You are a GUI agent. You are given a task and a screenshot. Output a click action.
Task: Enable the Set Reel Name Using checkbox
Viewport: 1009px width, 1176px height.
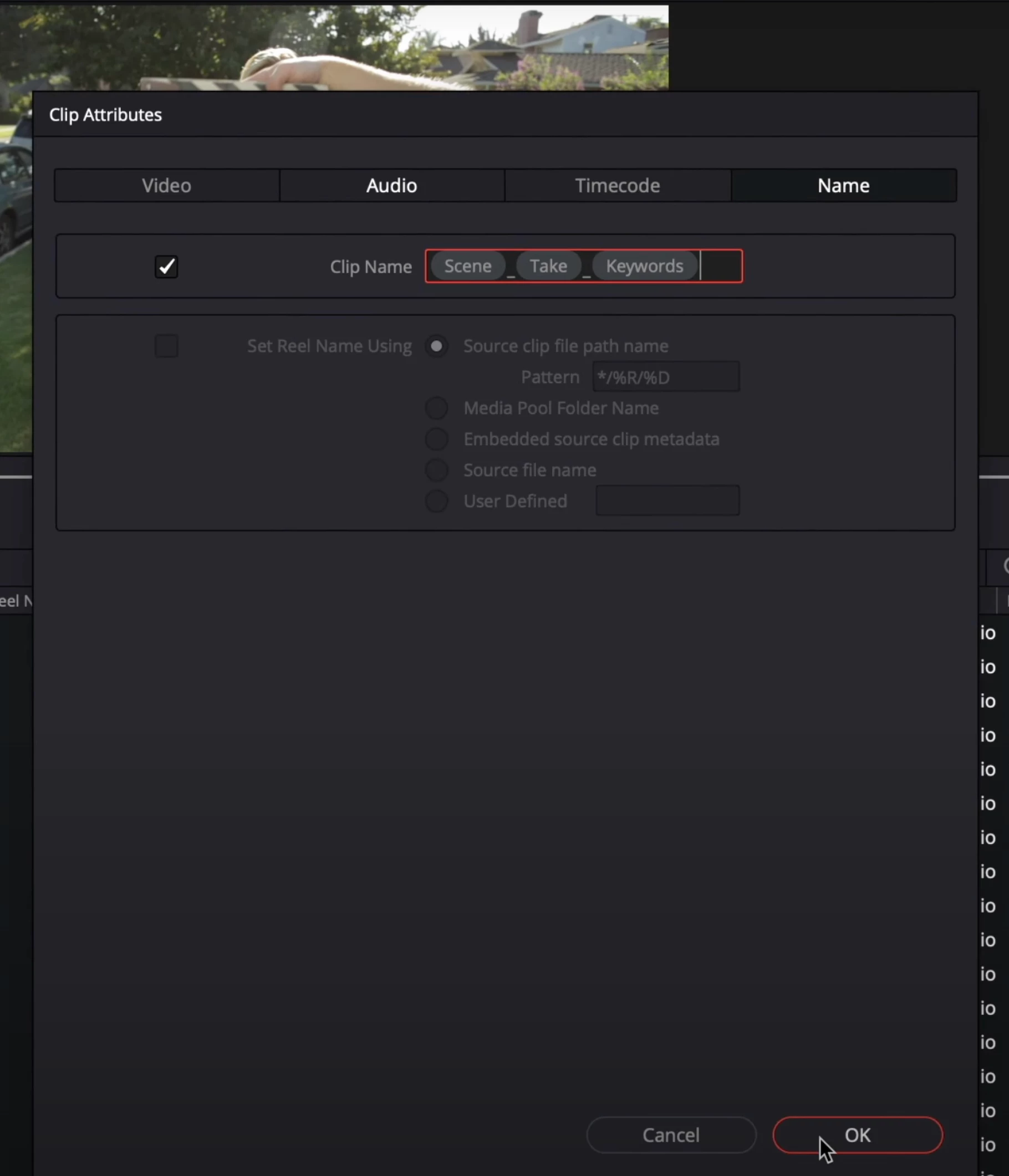pos(166,346)
